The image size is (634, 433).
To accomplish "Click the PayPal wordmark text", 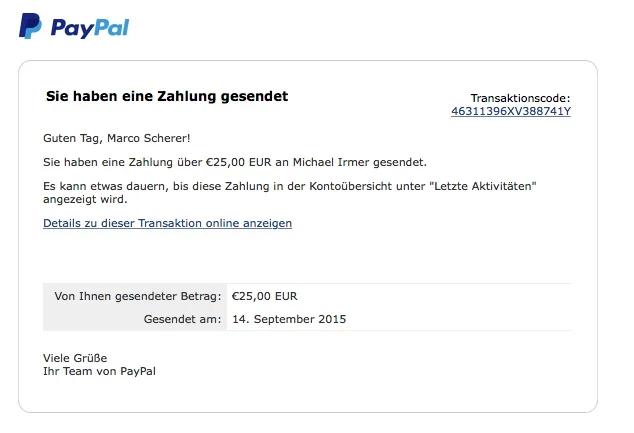I will pos(90,27).
